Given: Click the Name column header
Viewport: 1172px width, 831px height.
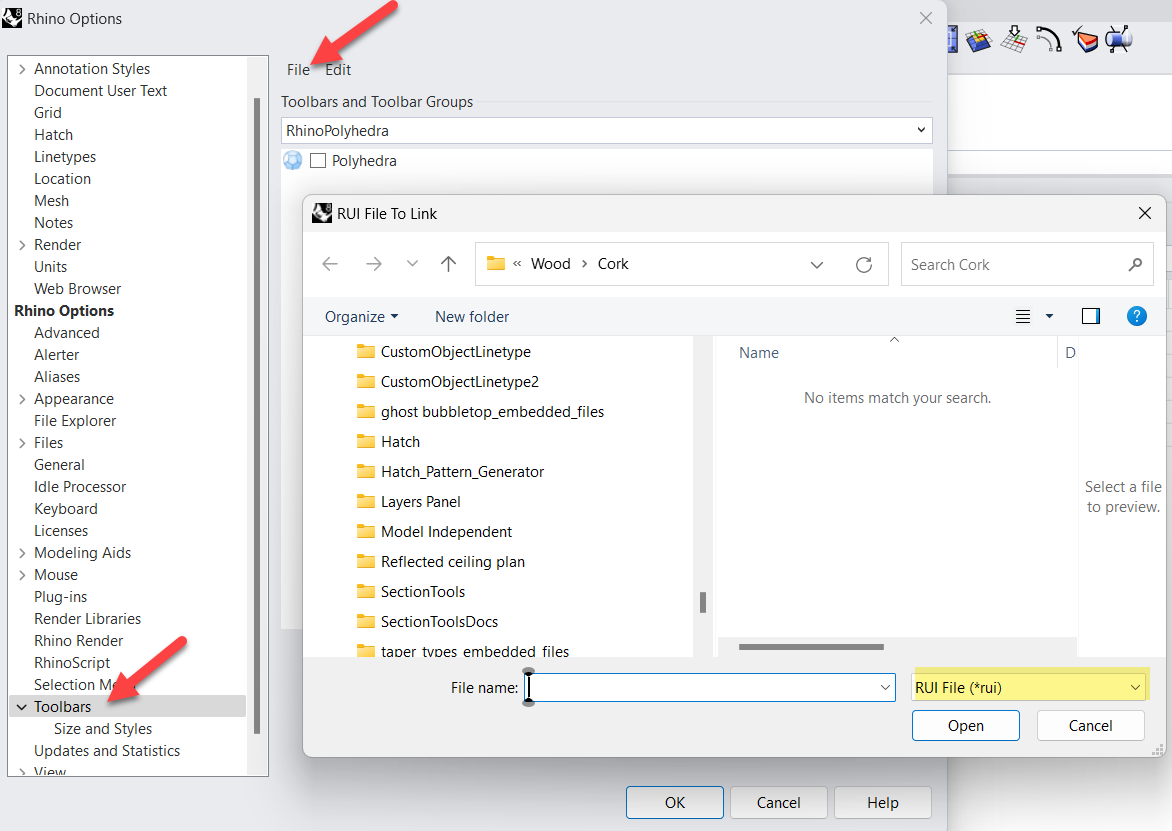Looking at the screenshot, I should [x=759, y=353].
